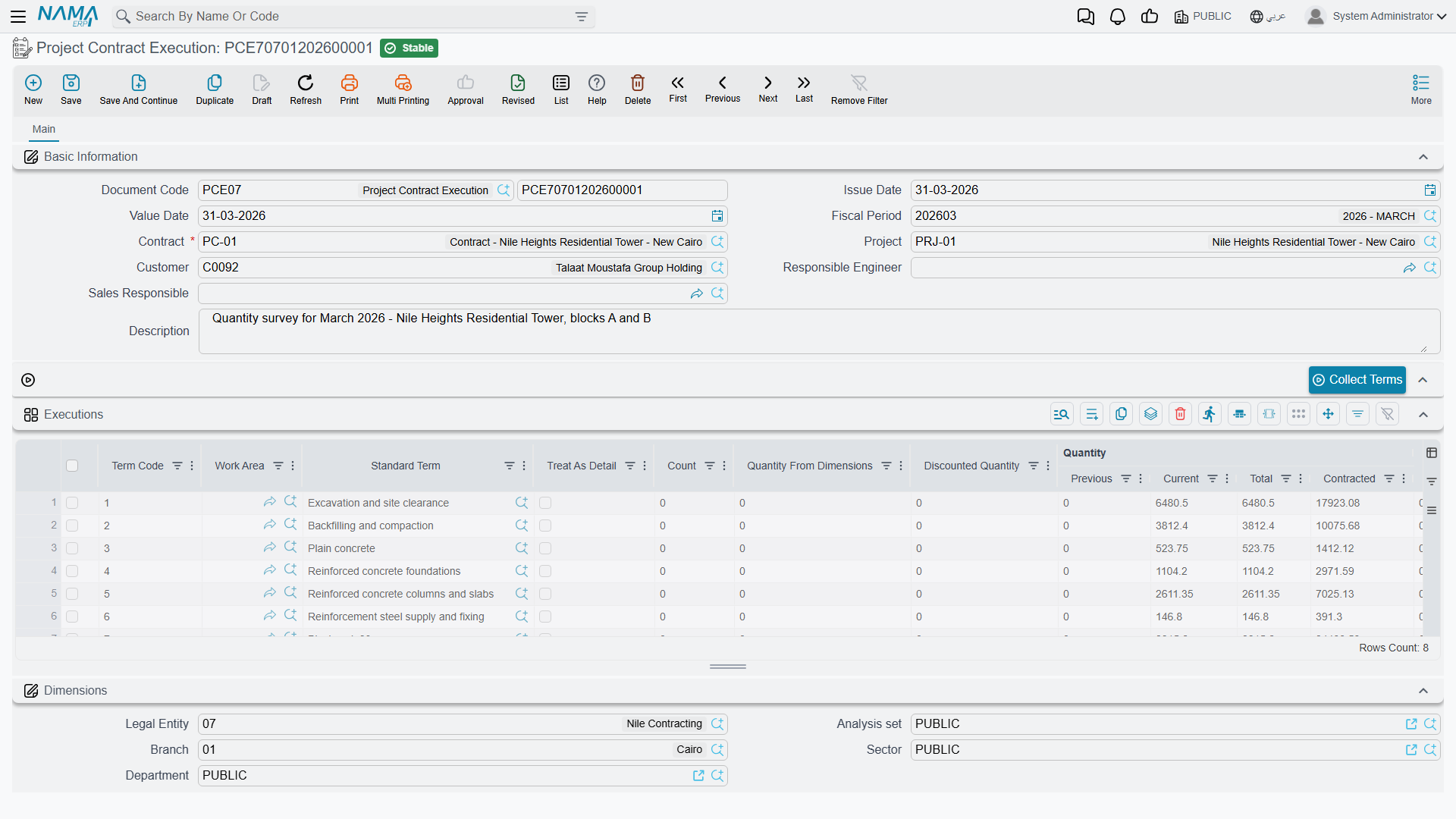Collapse the Collect Terms section
Image resolution: width=1456 pixels, height=819 pixels.
pyautogui.click(x=1423, y=380)
